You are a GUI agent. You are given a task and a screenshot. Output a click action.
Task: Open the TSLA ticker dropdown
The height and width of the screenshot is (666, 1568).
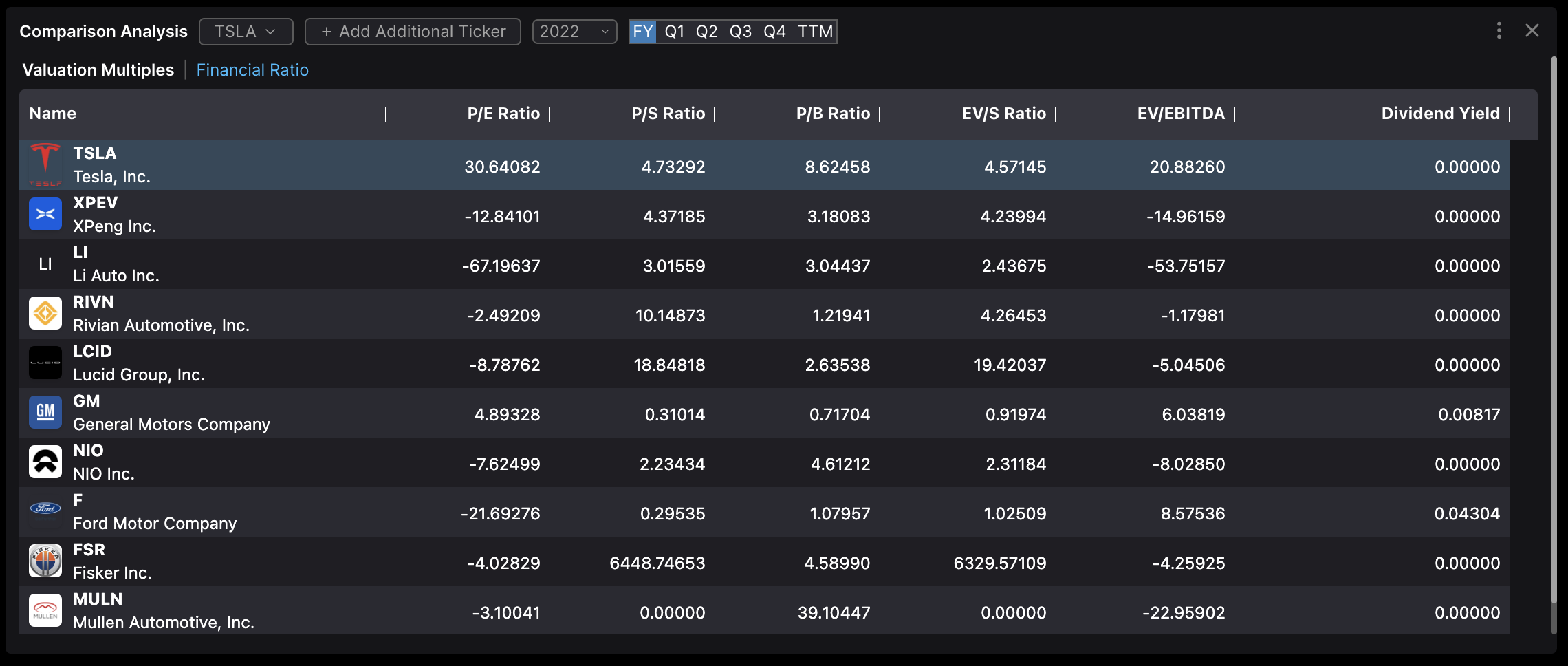pyautogui.click(x=246, y=32)
